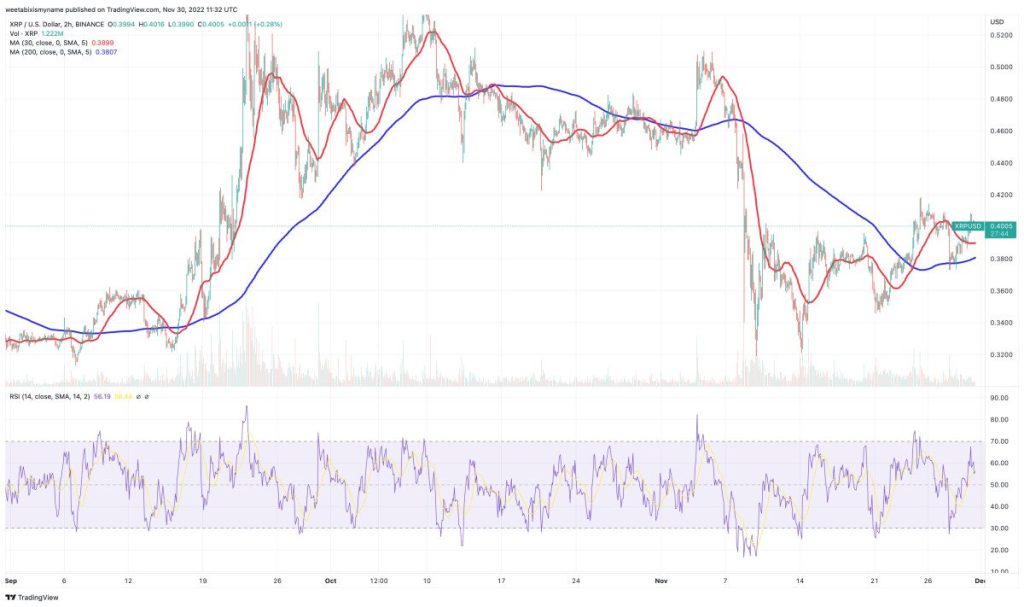
Task: Click the 50.00 RSI axis label
Action: pos(1000,485)
